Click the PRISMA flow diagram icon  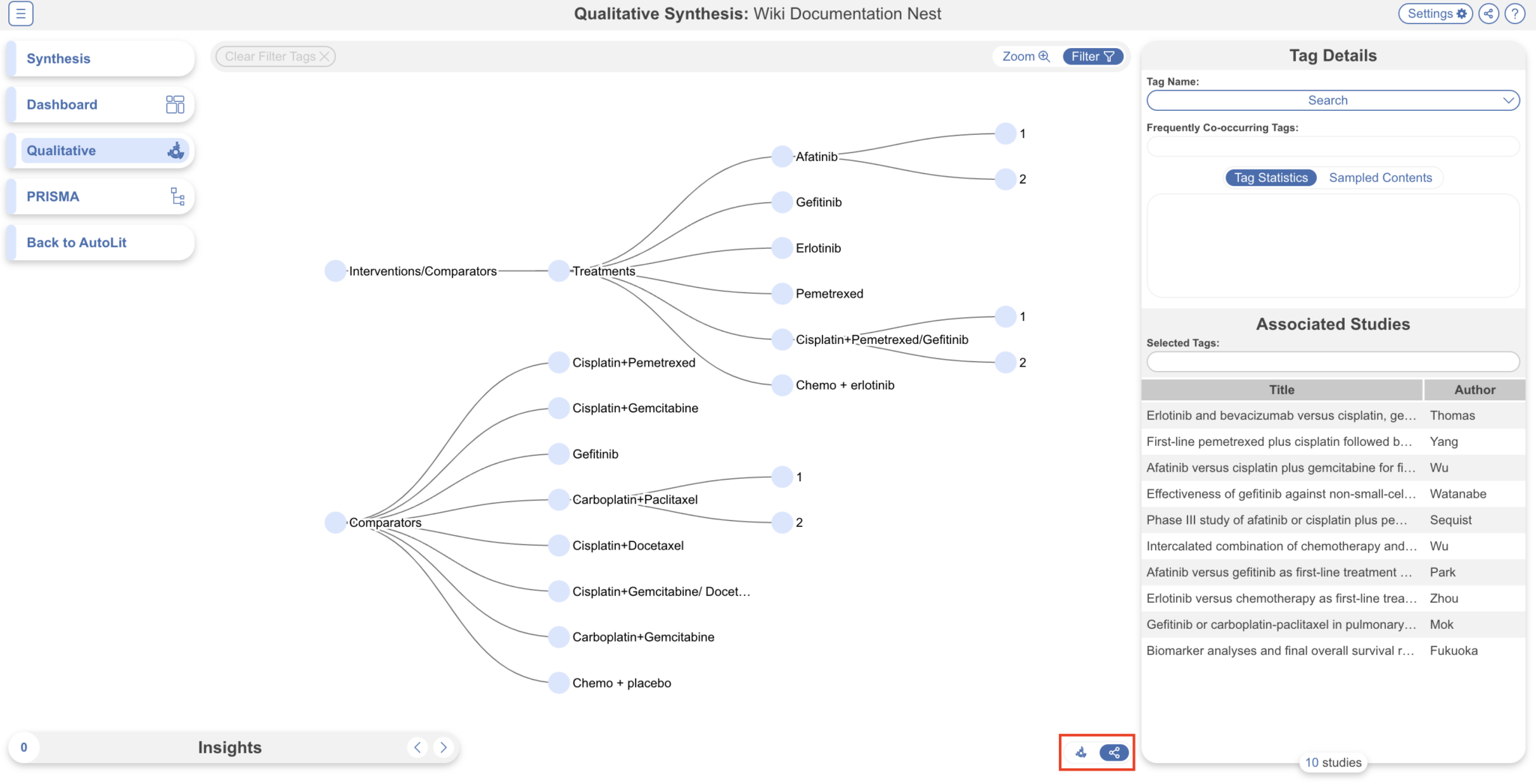tap(177, 196)
